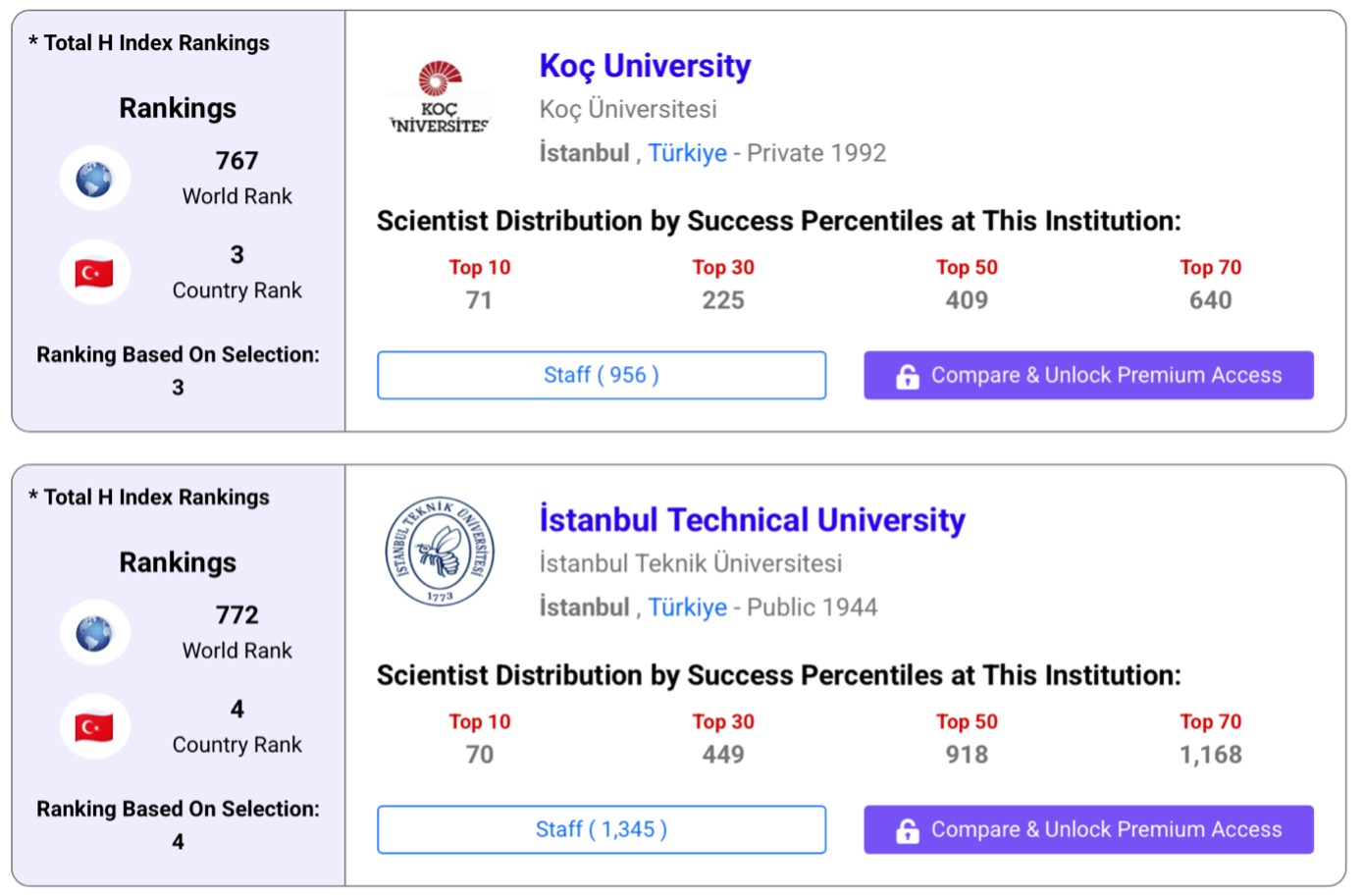Screen dimensions: 1364x896
Task: Click the globe icon beside World Rank 772
Action: coord(94,633)
